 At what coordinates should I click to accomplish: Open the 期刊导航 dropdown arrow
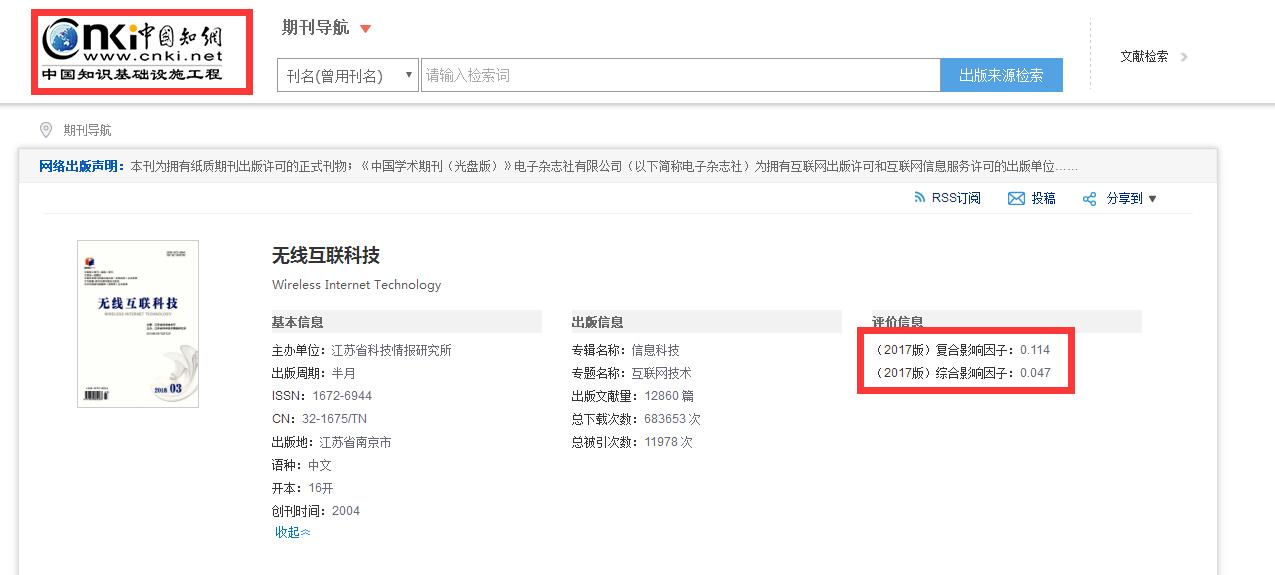[365, 29]
